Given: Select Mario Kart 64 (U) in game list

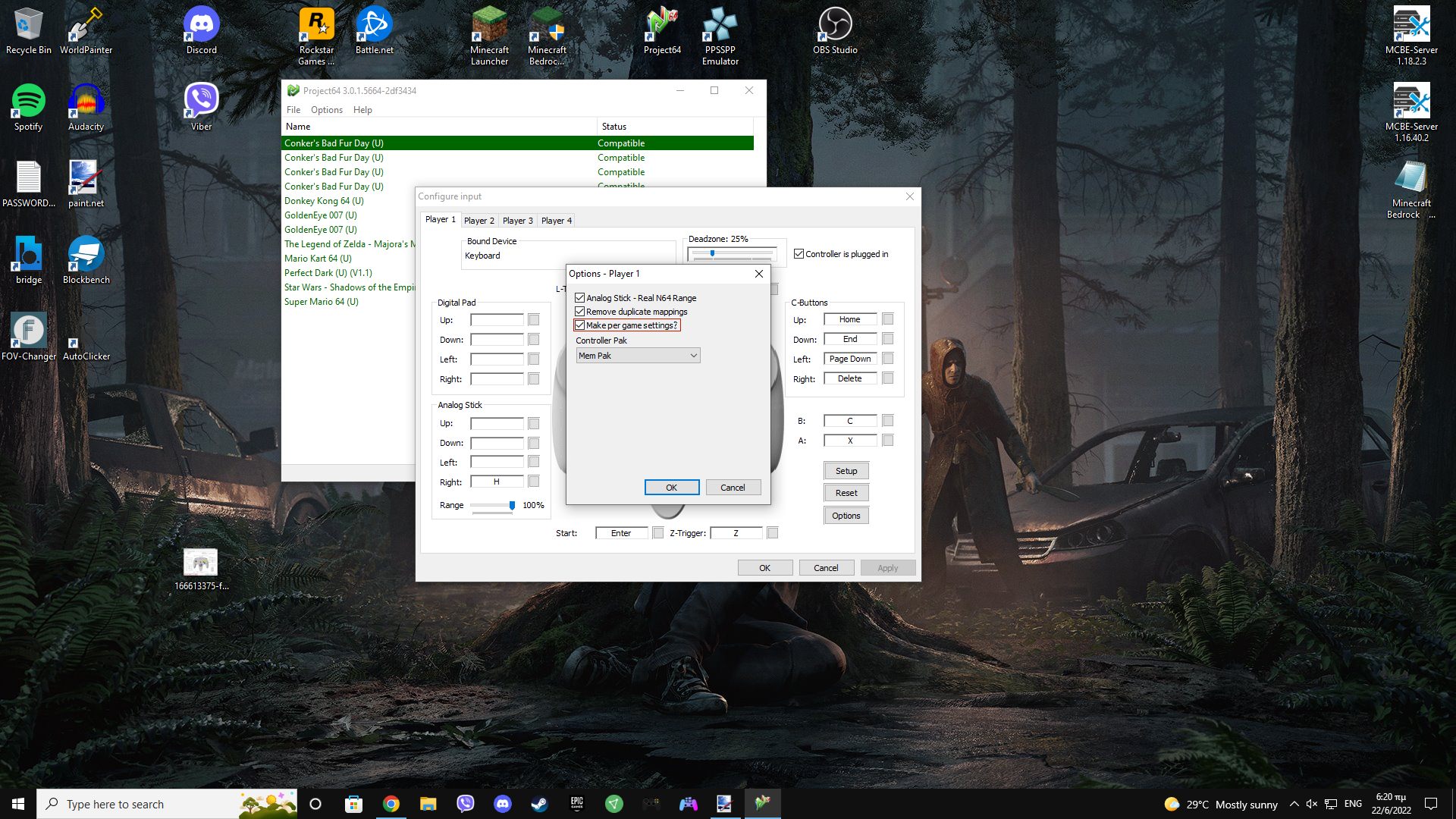Looking at the screenshot, I should (x=318, y=259).
